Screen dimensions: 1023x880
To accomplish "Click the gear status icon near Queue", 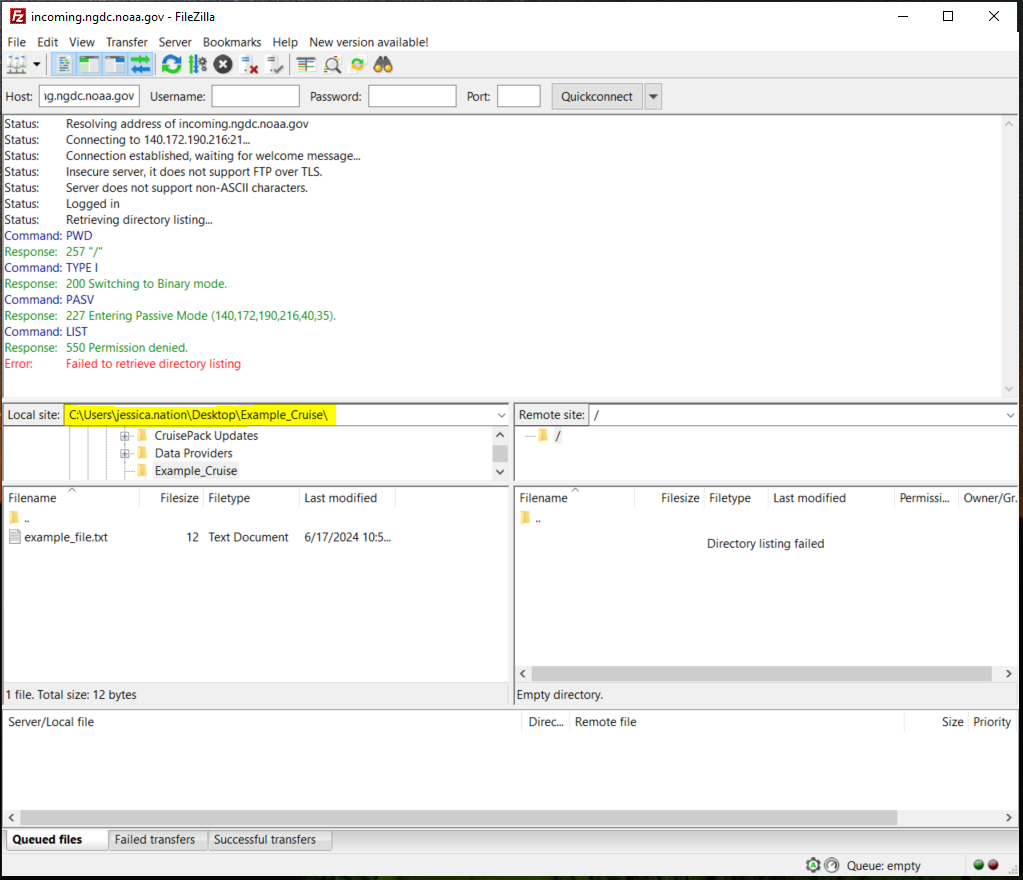I will 813,865.
